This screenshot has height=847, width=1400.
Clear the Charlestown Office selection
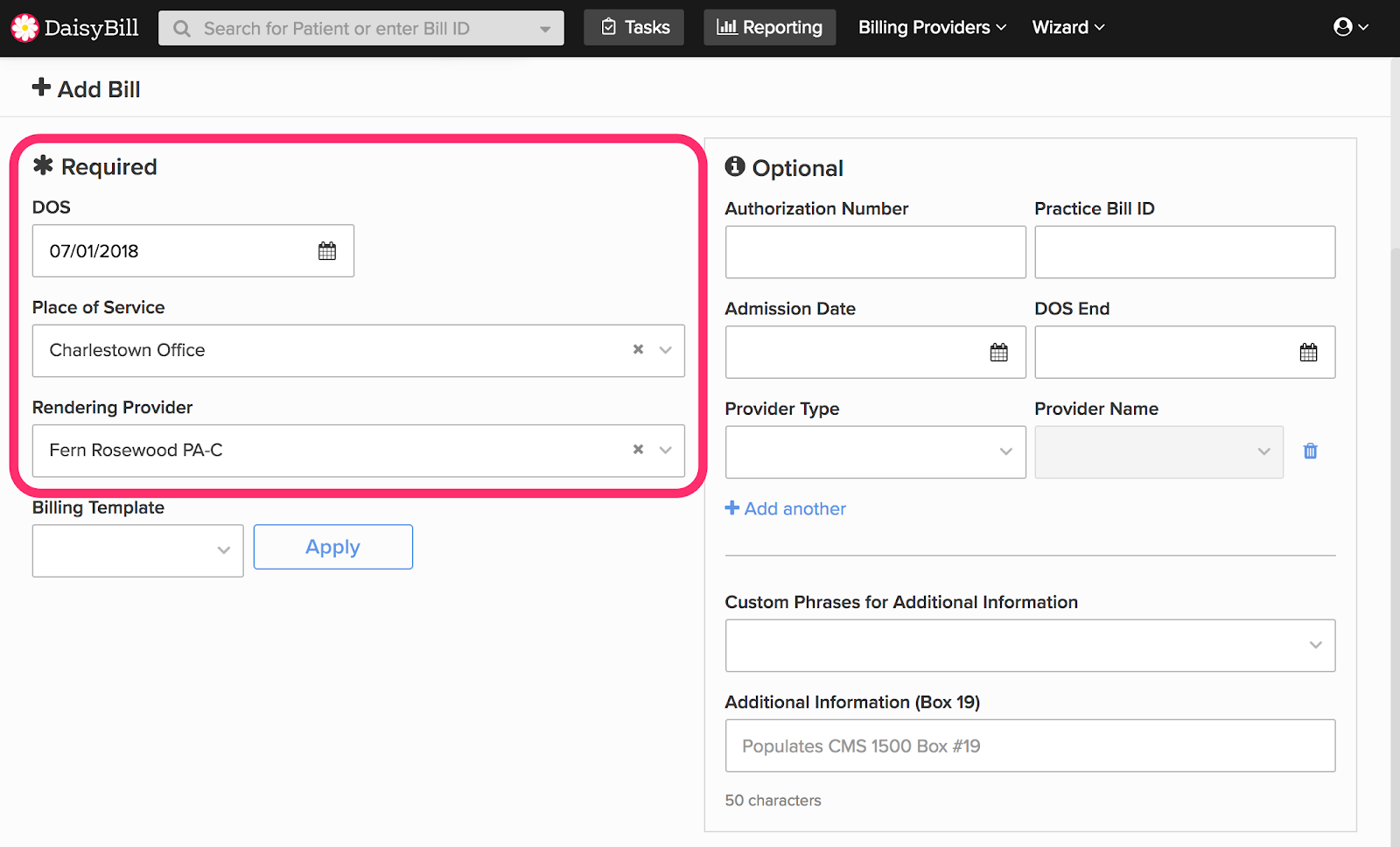(x=639, y=350)
